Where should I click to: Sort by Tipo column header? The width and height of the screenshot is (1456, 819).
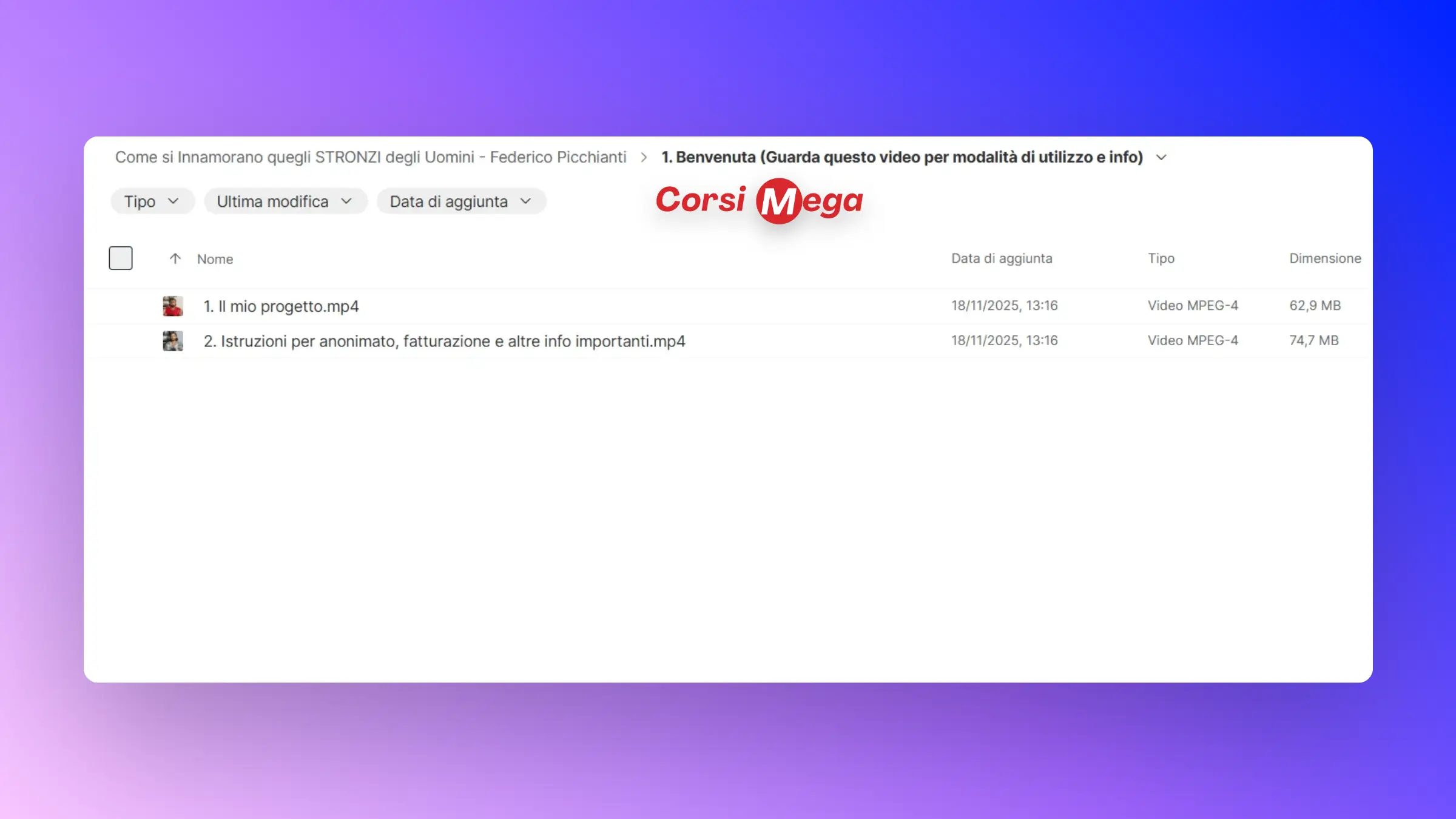click(x=1161, y=258)
